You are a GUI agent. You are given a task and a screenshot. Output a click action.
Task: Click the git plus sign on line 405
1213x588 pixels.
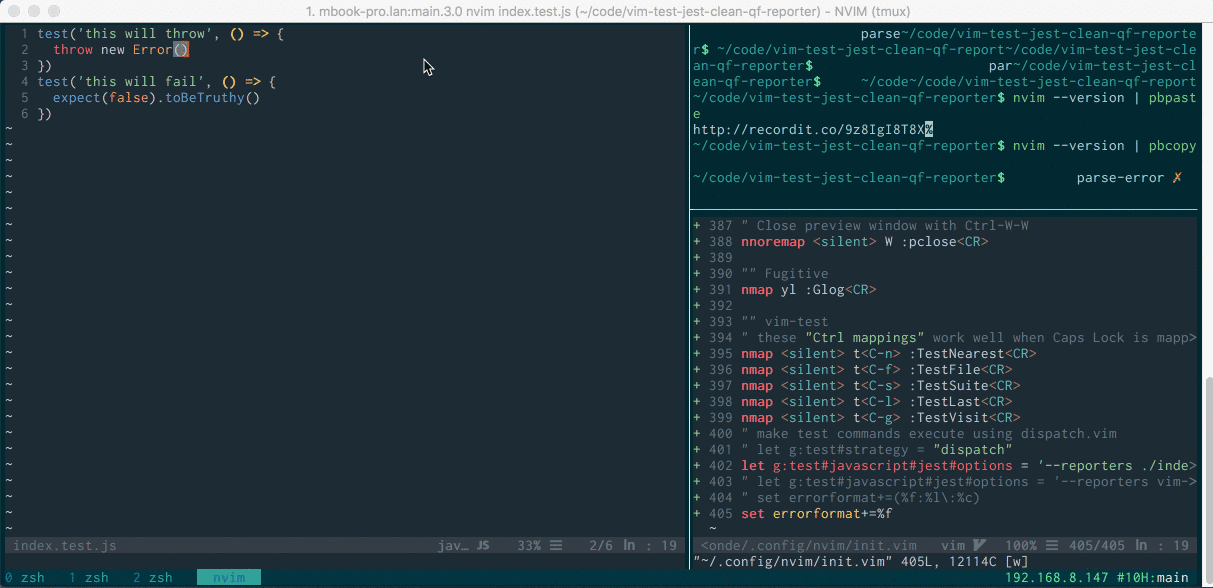pyautogui.click(x=697, y=514)
